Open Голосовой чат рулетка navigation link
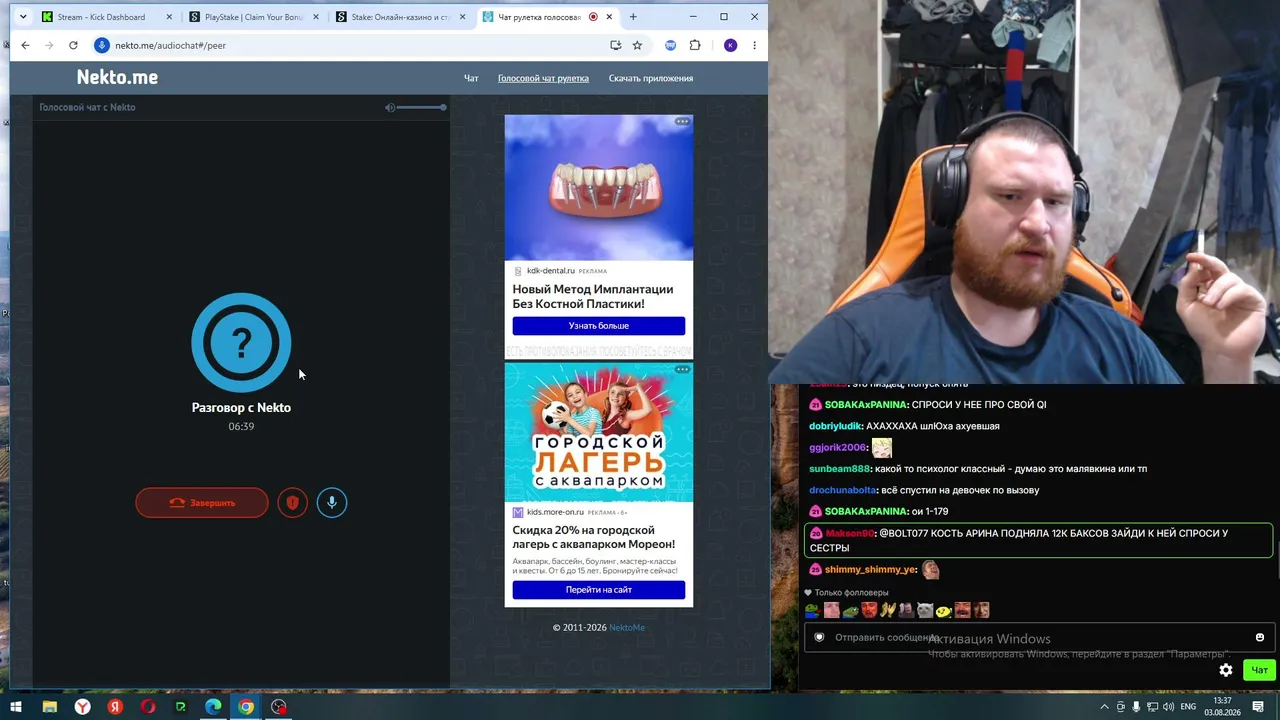The image size is (1280, 720). tap(543, 78)
